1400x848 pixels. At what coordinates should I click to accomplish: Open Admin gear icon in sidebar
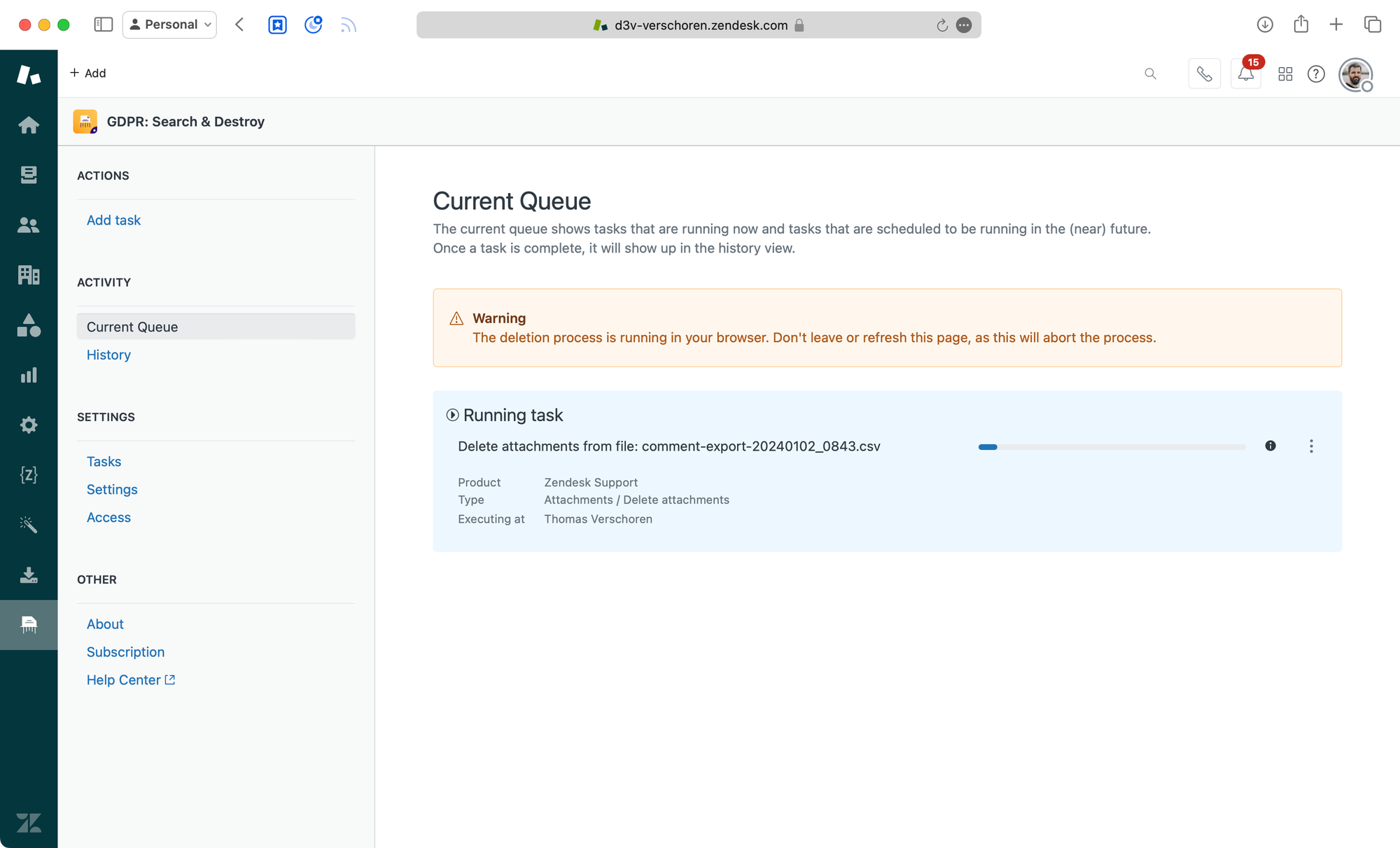pos(29,425)
